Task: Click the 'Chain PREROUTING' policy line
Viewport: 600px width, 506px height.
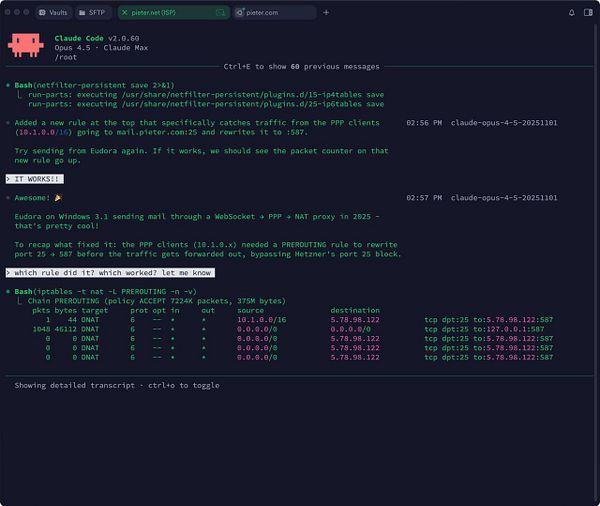Action: (157, 301)
